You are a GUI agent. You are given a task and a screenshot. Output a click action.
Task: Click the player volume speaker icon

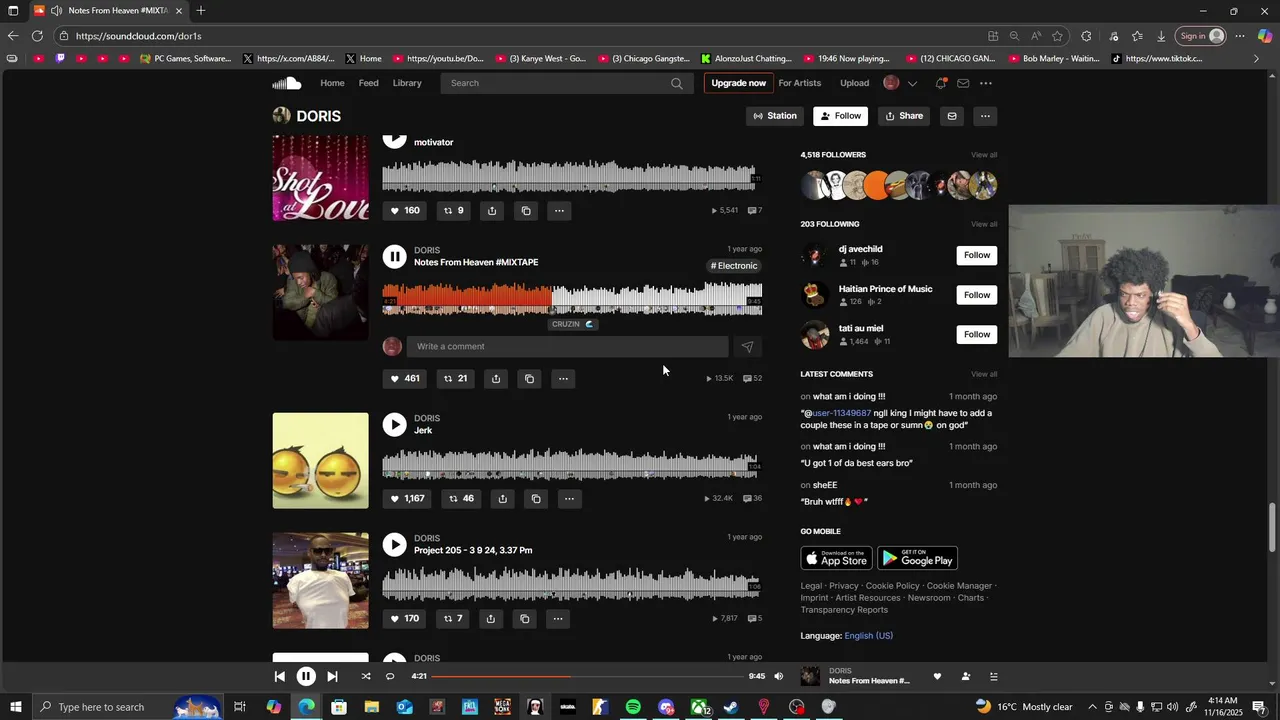779,676
